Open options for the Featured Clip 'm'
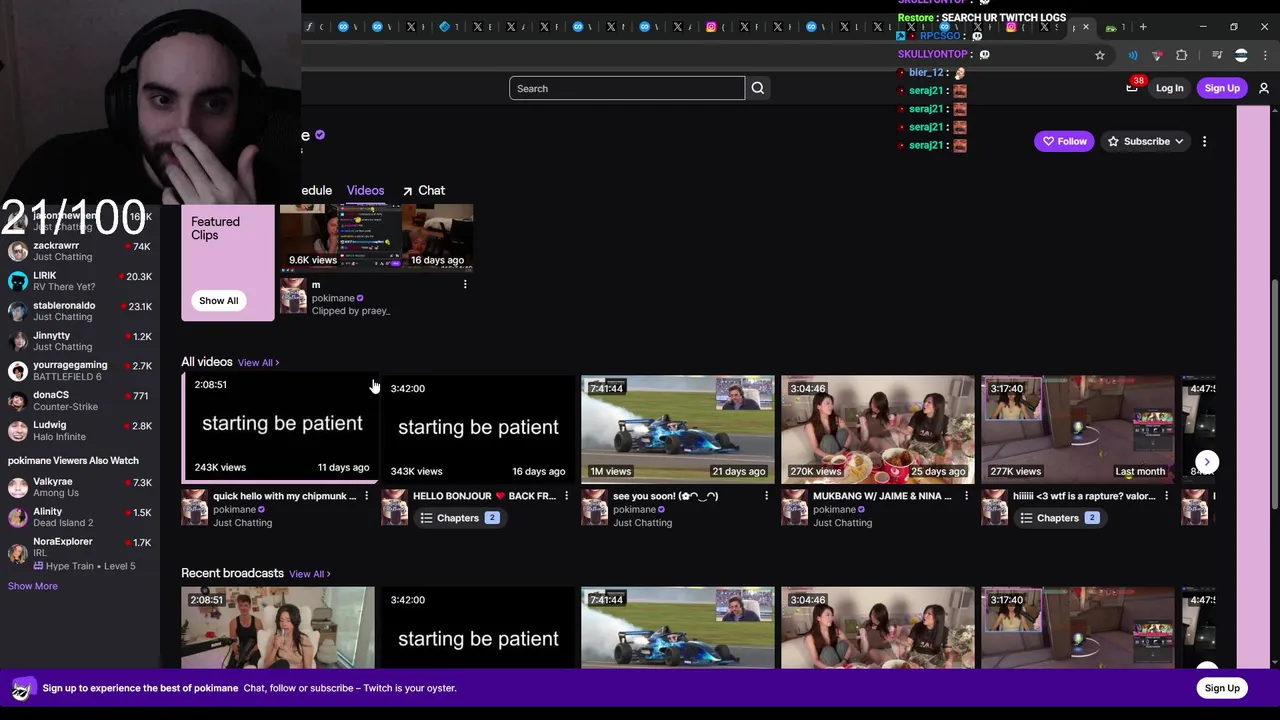Screen dimensions: 1280x720 tap(465, 285)
